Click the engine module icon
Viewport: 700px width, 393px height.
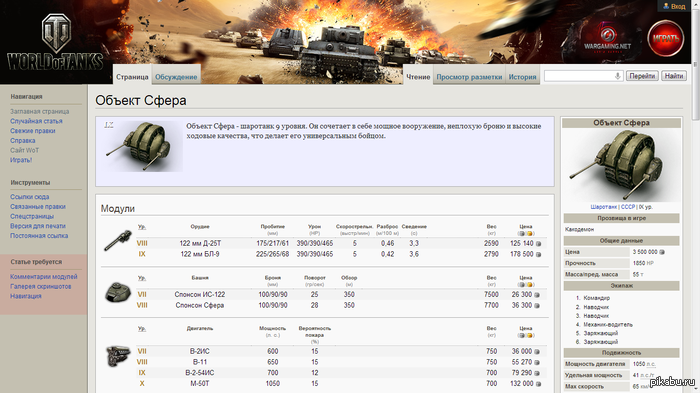tap(118, 356)
